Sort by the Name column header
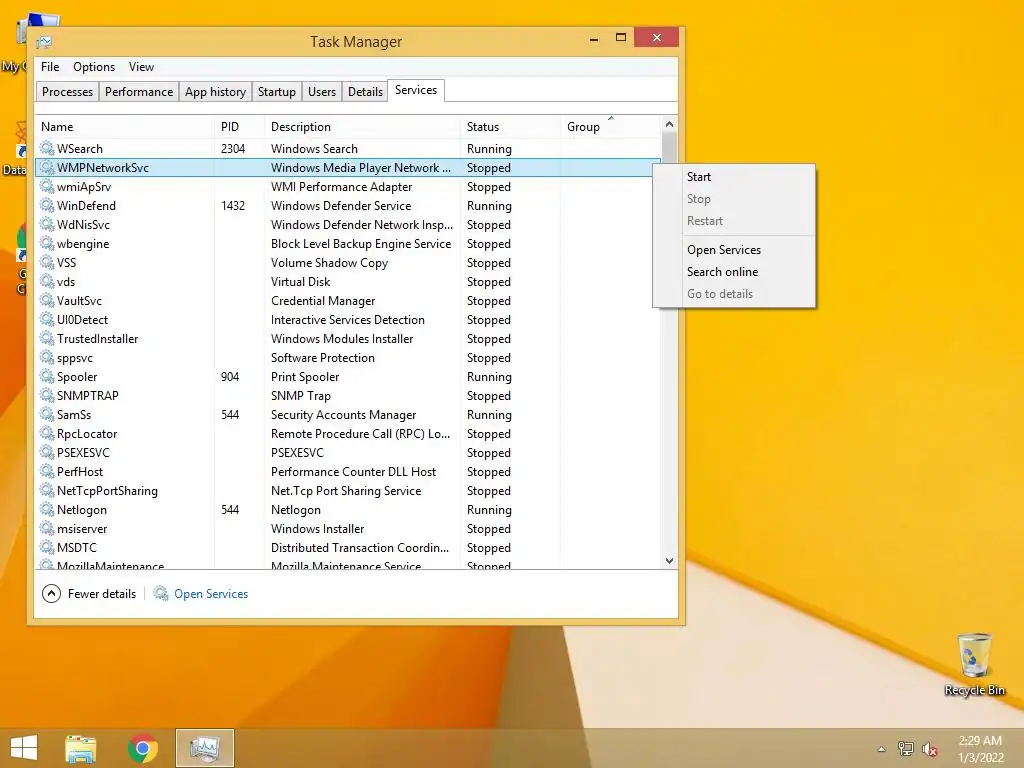1024x768 pixels. click(x=125, y=127)
